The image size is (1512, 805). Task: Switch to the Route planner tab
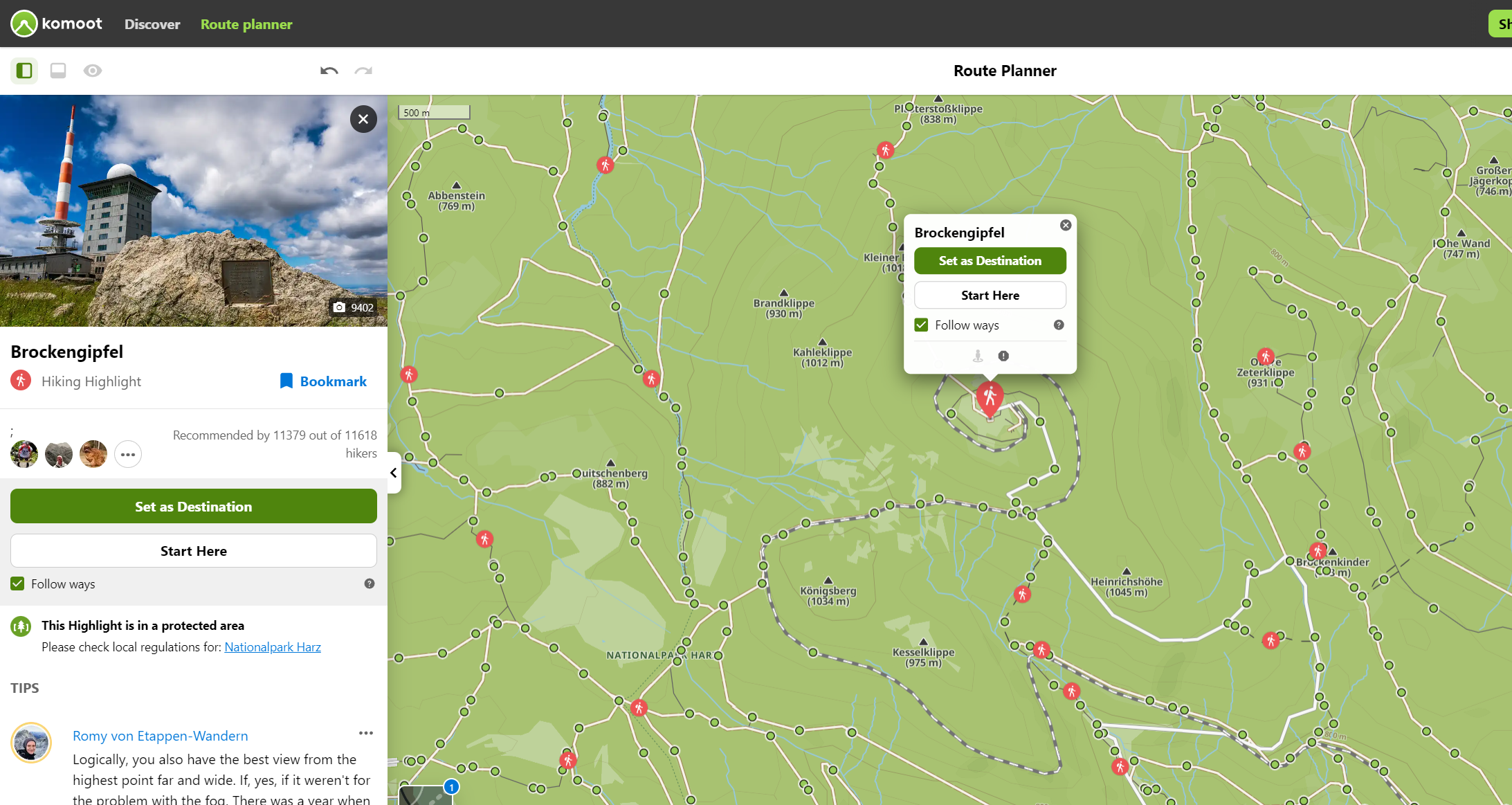point(246,24)
